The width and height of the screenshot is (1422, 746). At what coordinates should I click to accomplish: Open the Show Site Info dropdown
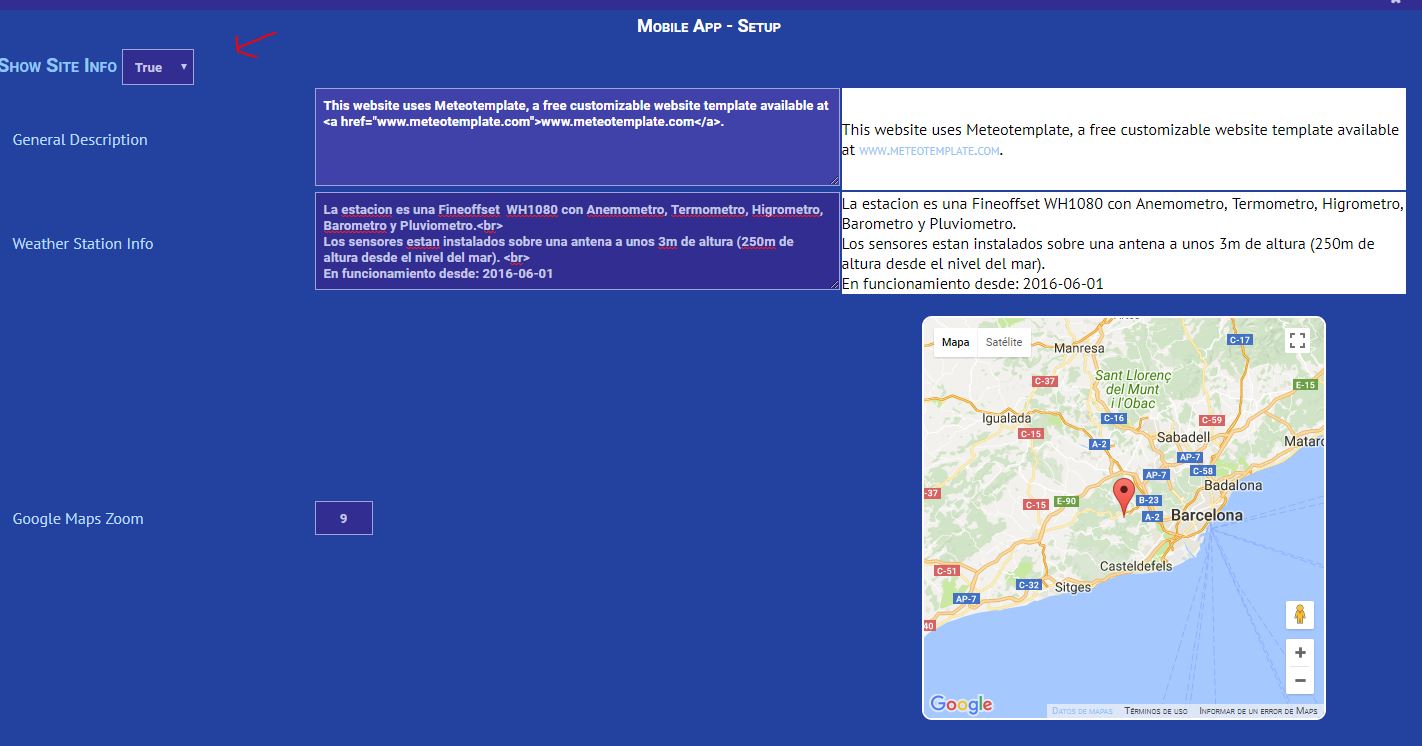tap(158, 67)
